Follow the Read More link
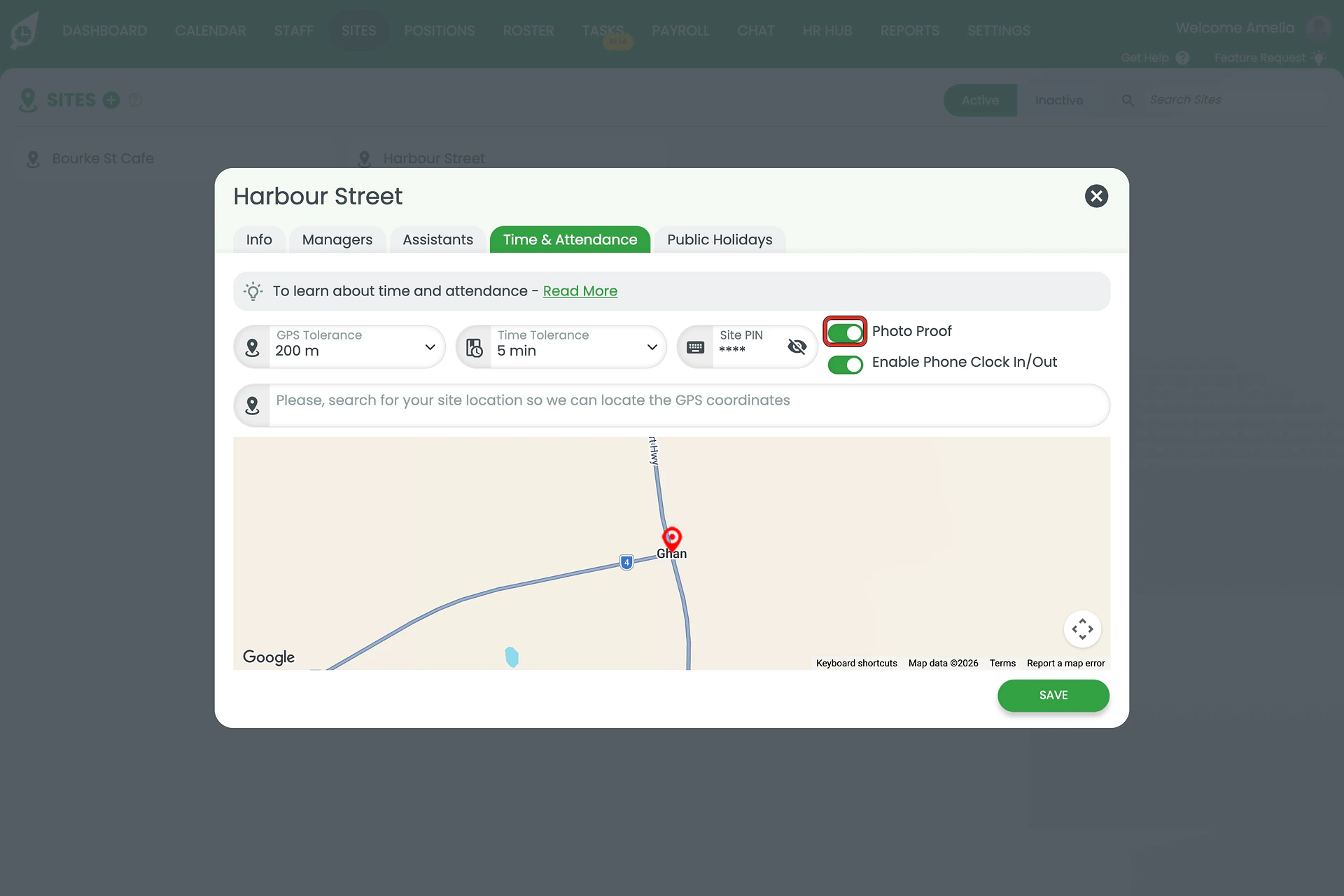 [x=580, y=291]
